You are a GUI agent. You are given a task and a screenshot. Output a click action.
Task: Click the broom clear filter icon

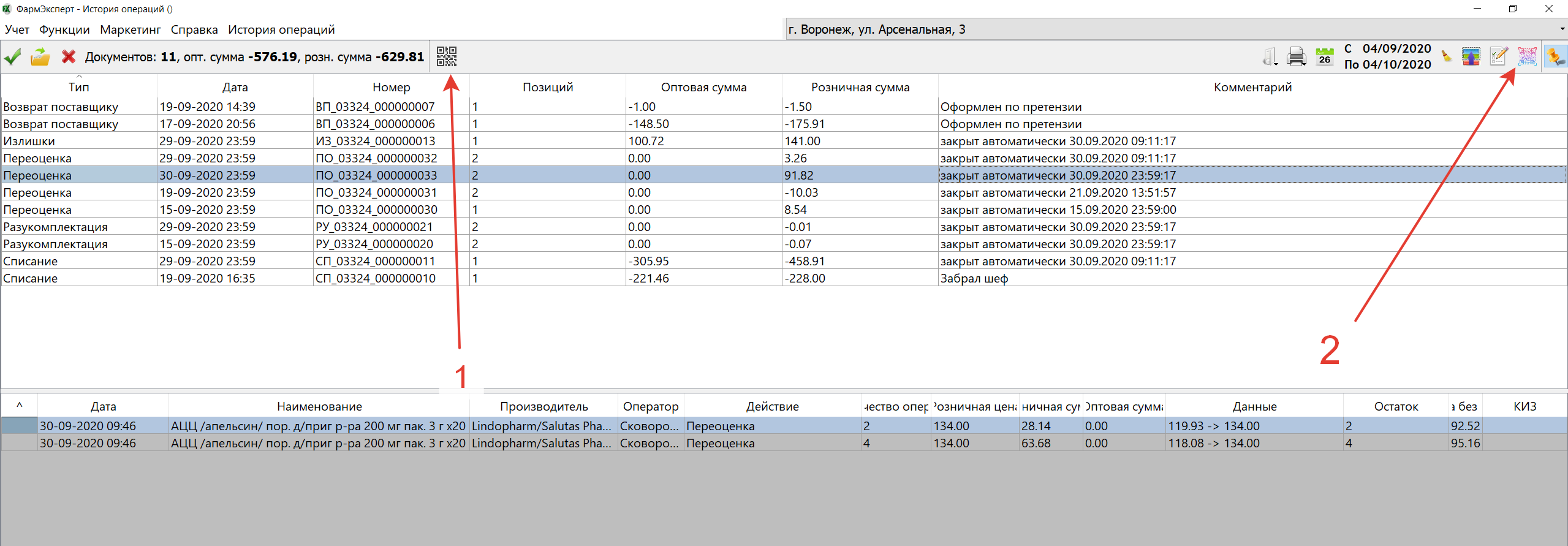(x=1447, y=57)
